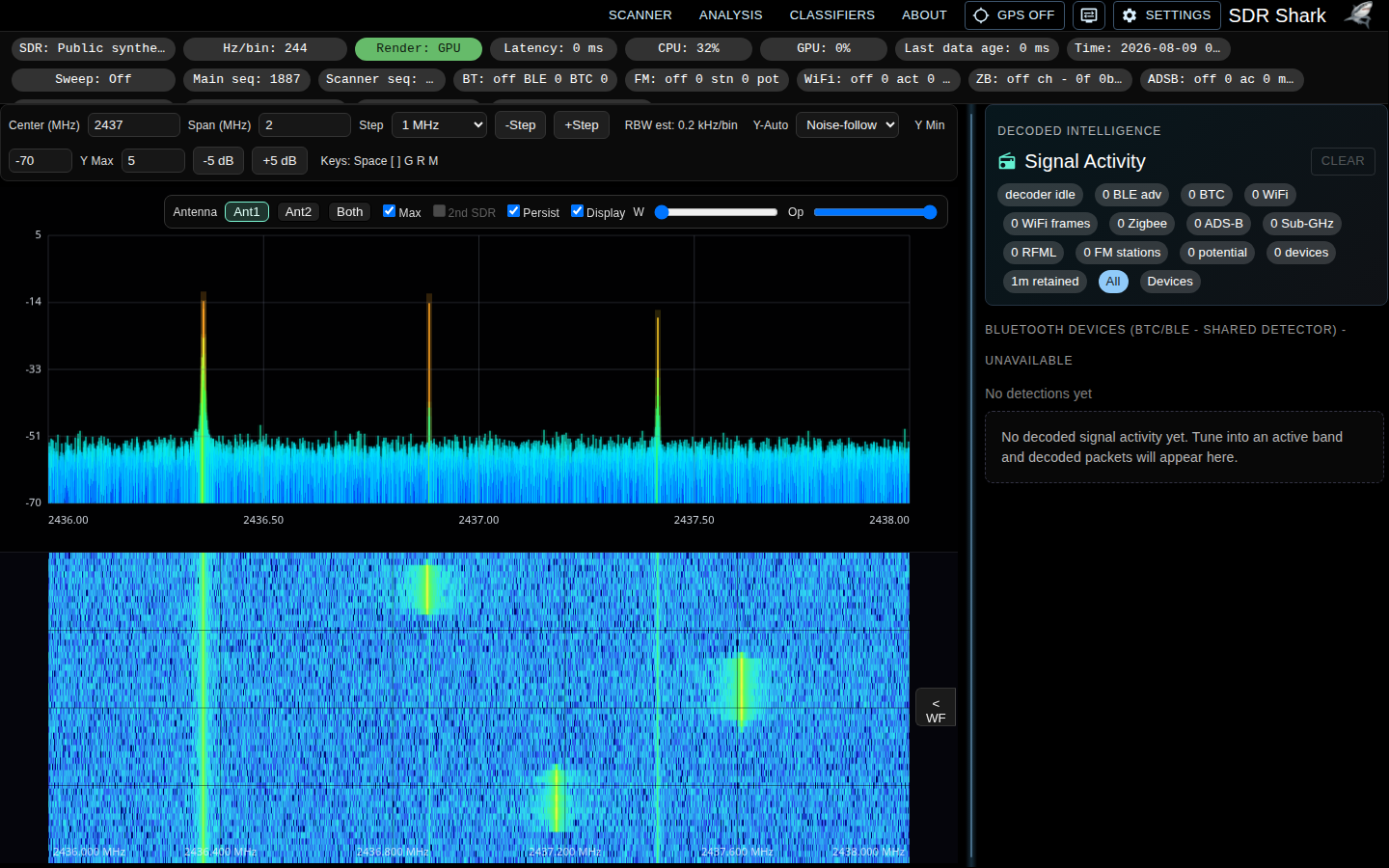Screen dimensions: 1389x868
Task: Click the 0 FM stations chip
Action: (x=1122, y=253)
